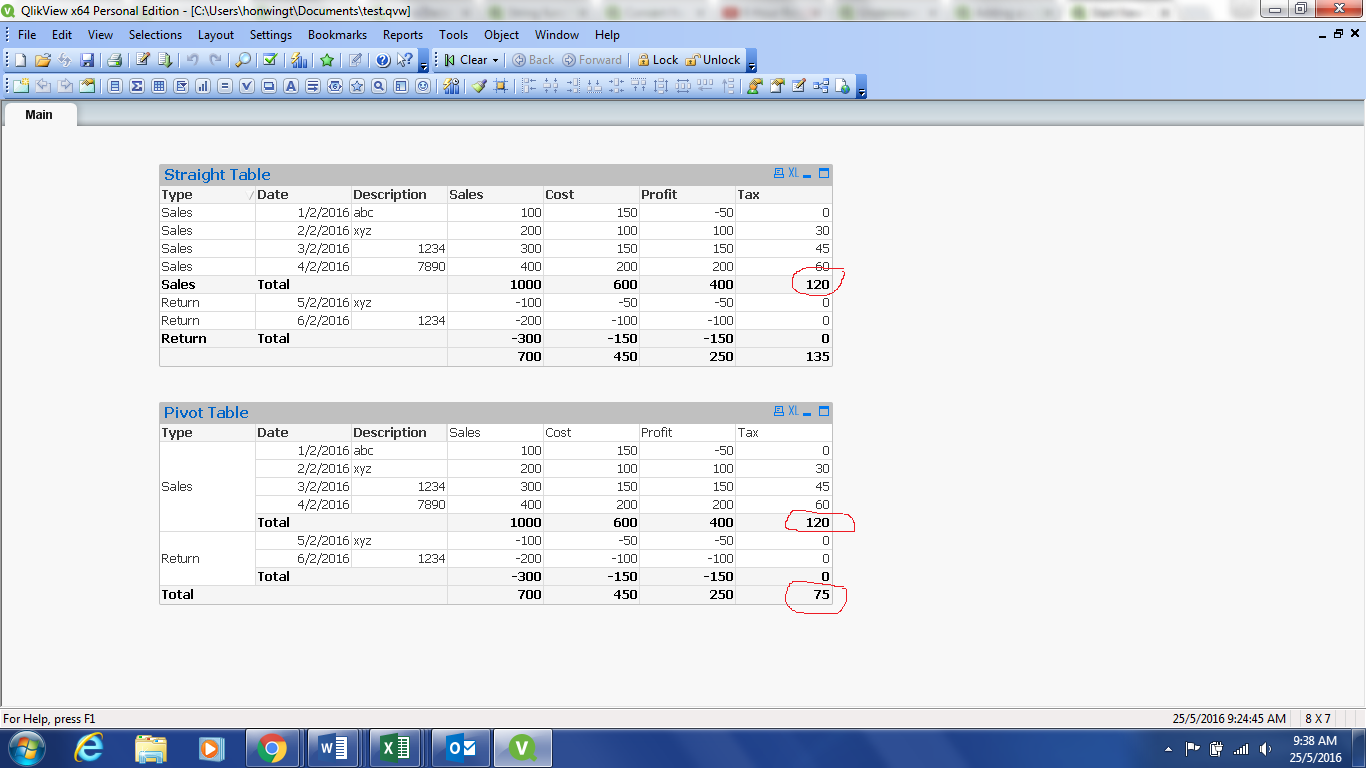Click the Clear selections button
The height and width of the screenshot is (768, 1366).
point(465,60)
